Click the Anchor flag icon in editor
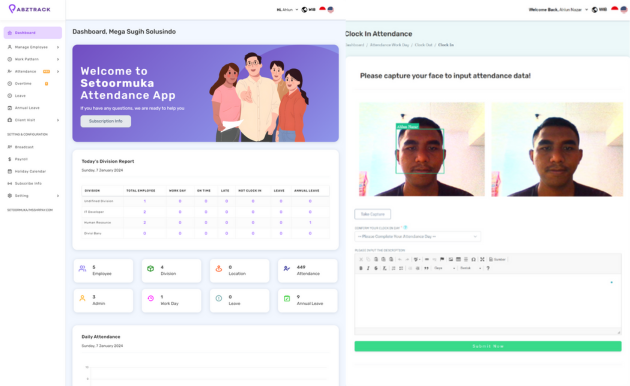Screen dimensions: 630x386 click(x=442, y=259)
